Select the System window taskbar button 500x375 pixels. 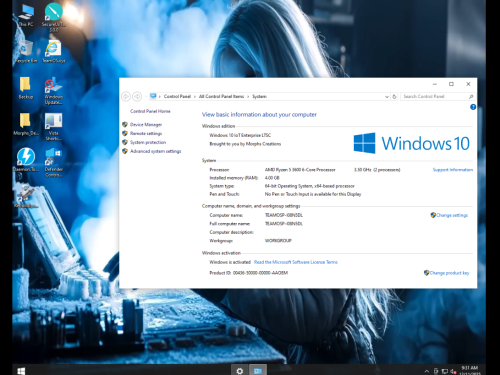point(258,371)
